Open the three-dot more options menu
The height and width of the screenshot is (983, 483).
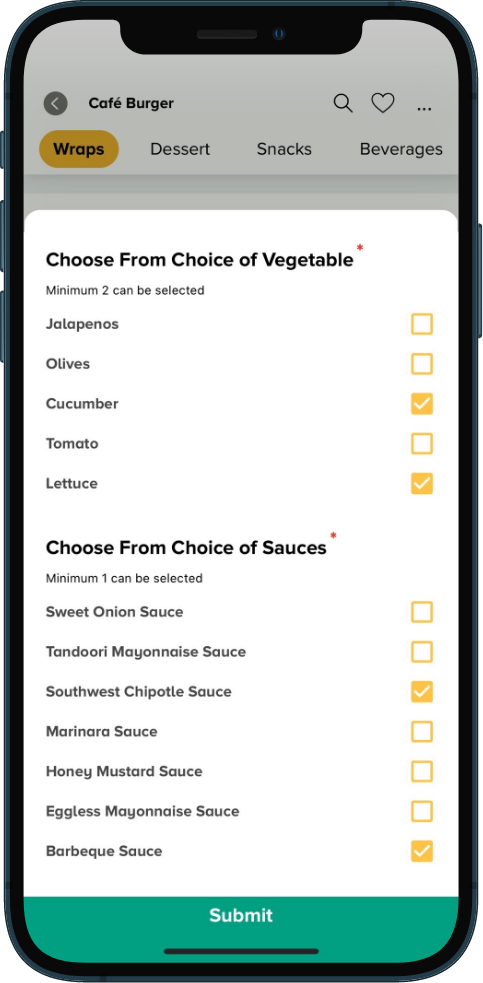point(424,109)
